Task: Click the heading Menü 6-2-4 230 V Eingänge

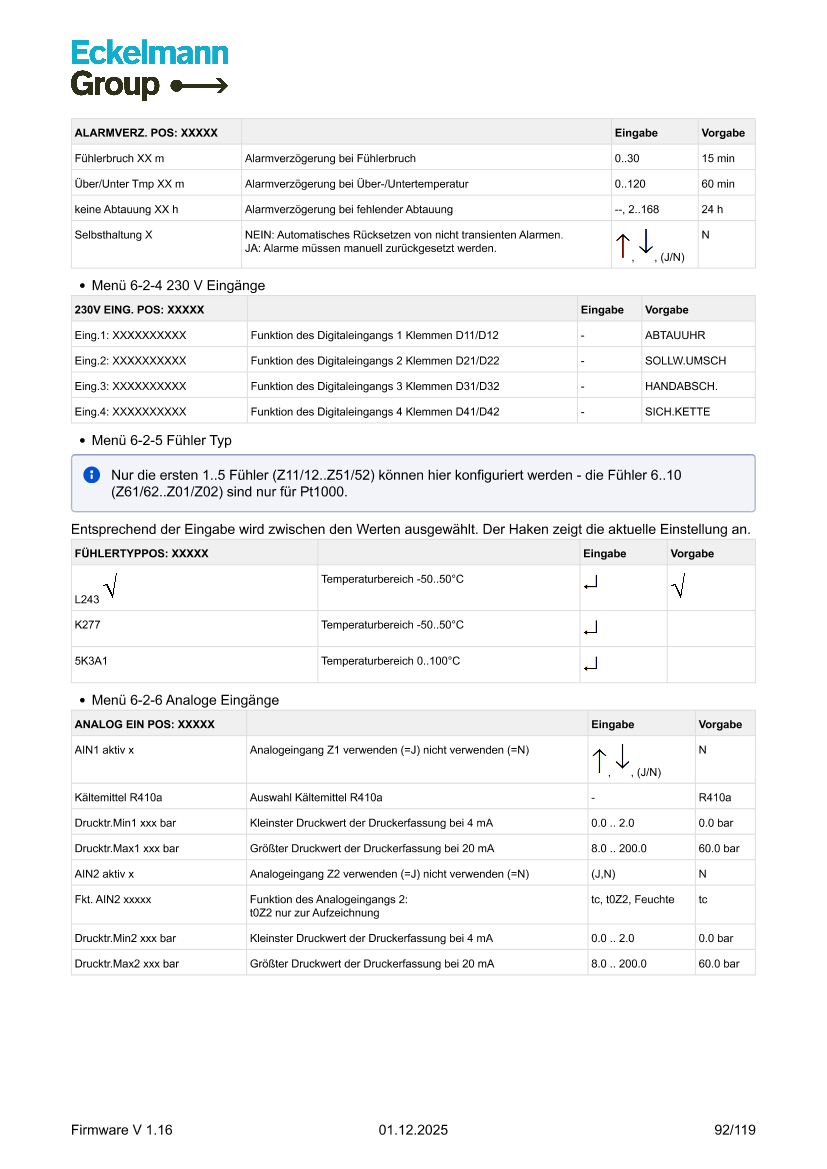Action: [x=178, y=285]
